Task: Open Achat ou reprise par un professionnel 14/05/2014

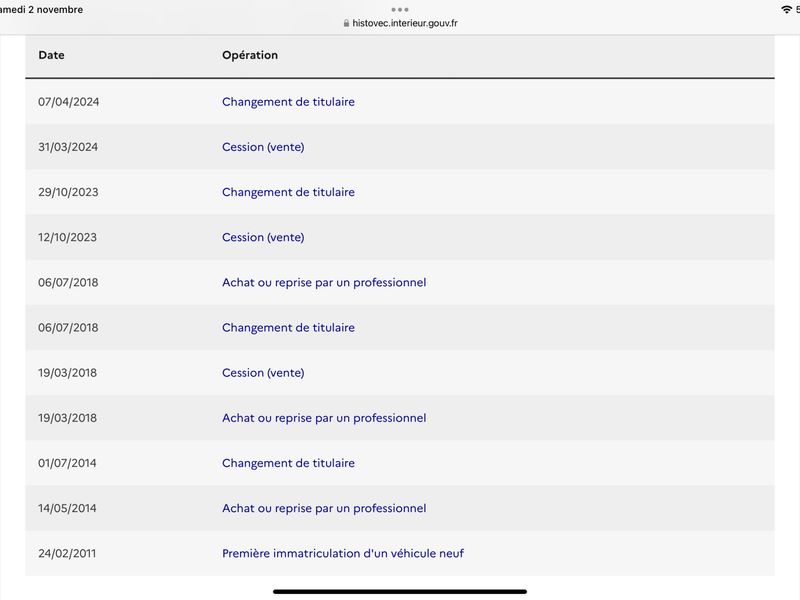Action: 324,508
